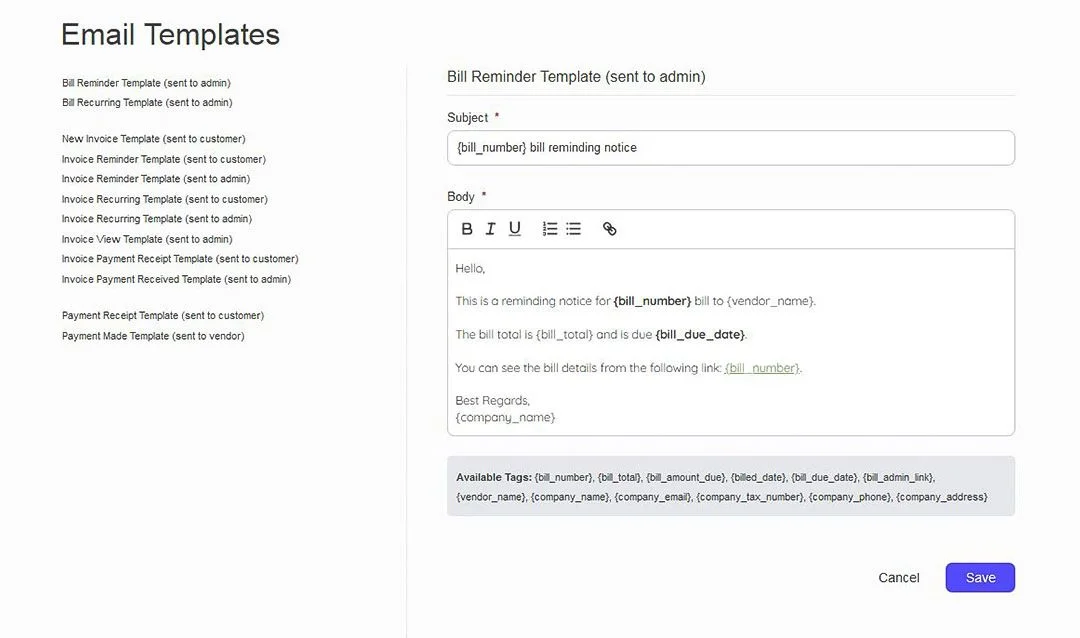Select New Invoice Template (sent to customer)
The image size is (1080, 638).
153,139
